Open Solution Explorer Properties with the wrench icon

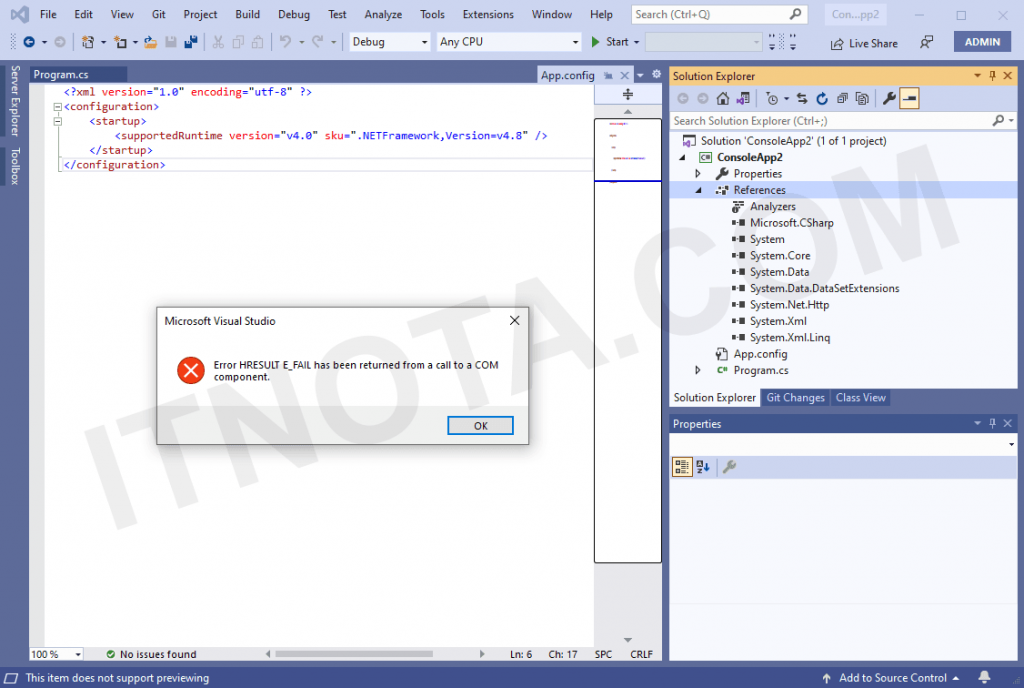(890, 98)
